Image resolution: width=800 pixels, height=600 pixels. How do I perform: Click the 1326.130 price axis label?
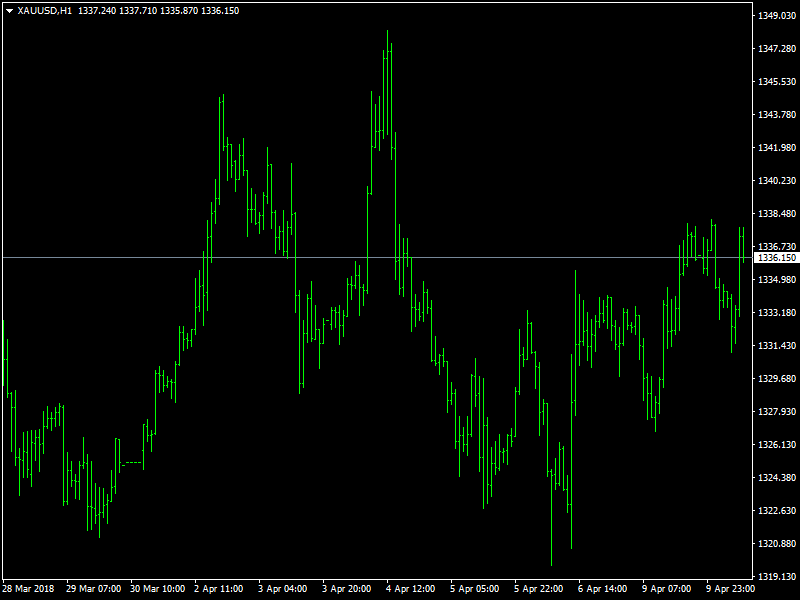coord(777,445)
